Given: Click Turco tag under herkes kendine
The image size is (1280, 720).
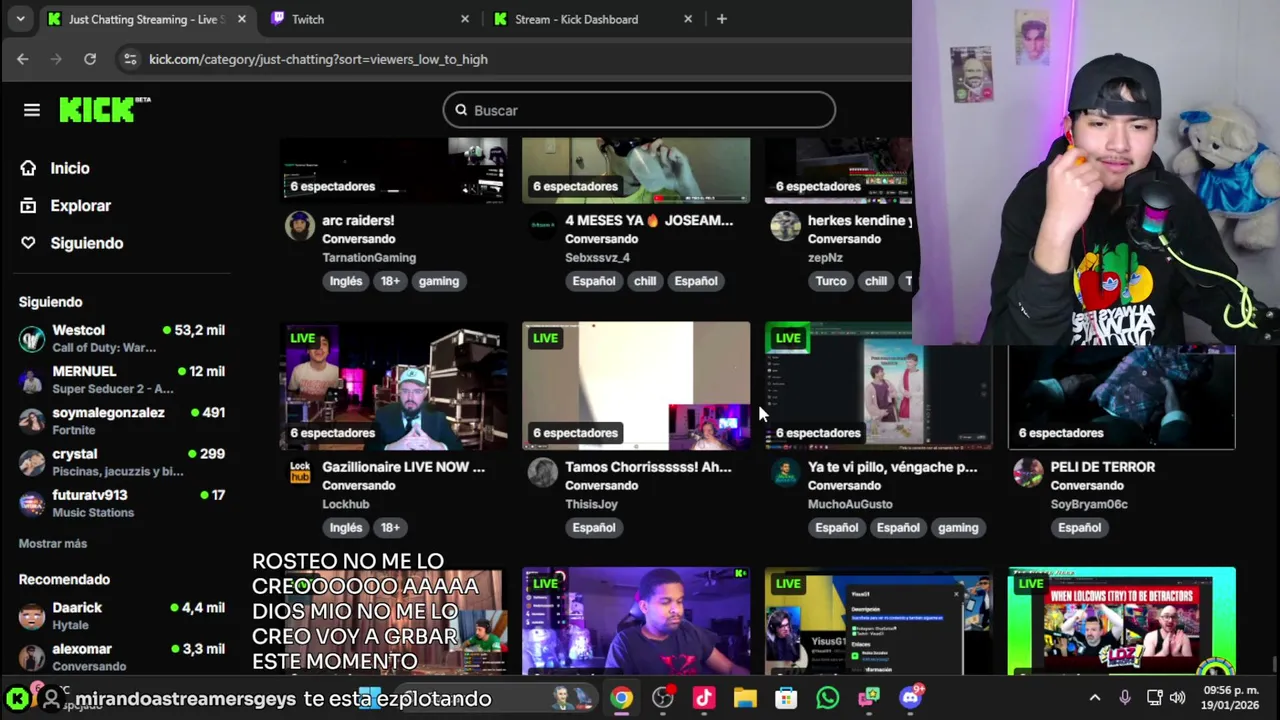Looking at the screenshot, I should 831,281.
